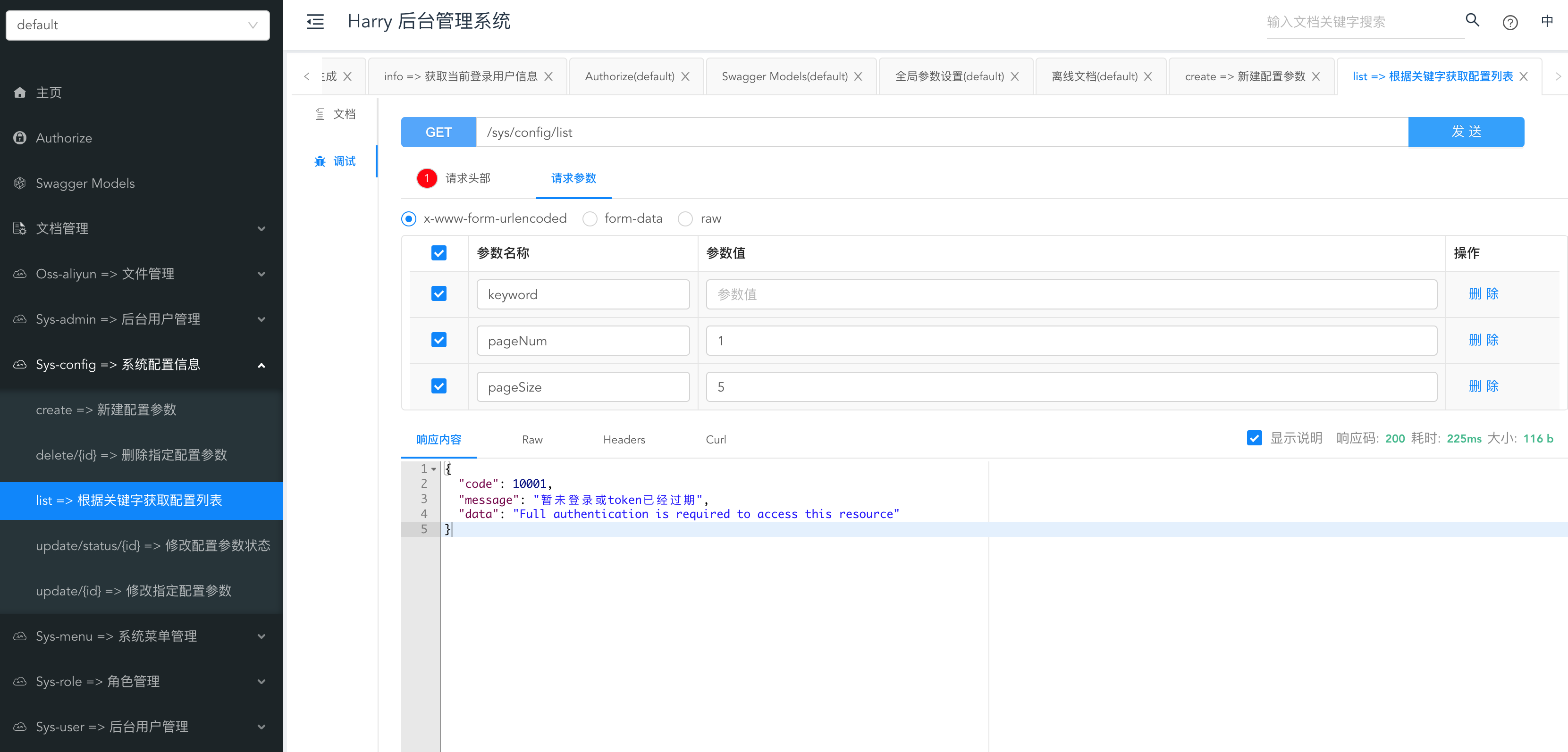
Task: Toggle the keyword parameter checkbox
Action: point(439,293)
